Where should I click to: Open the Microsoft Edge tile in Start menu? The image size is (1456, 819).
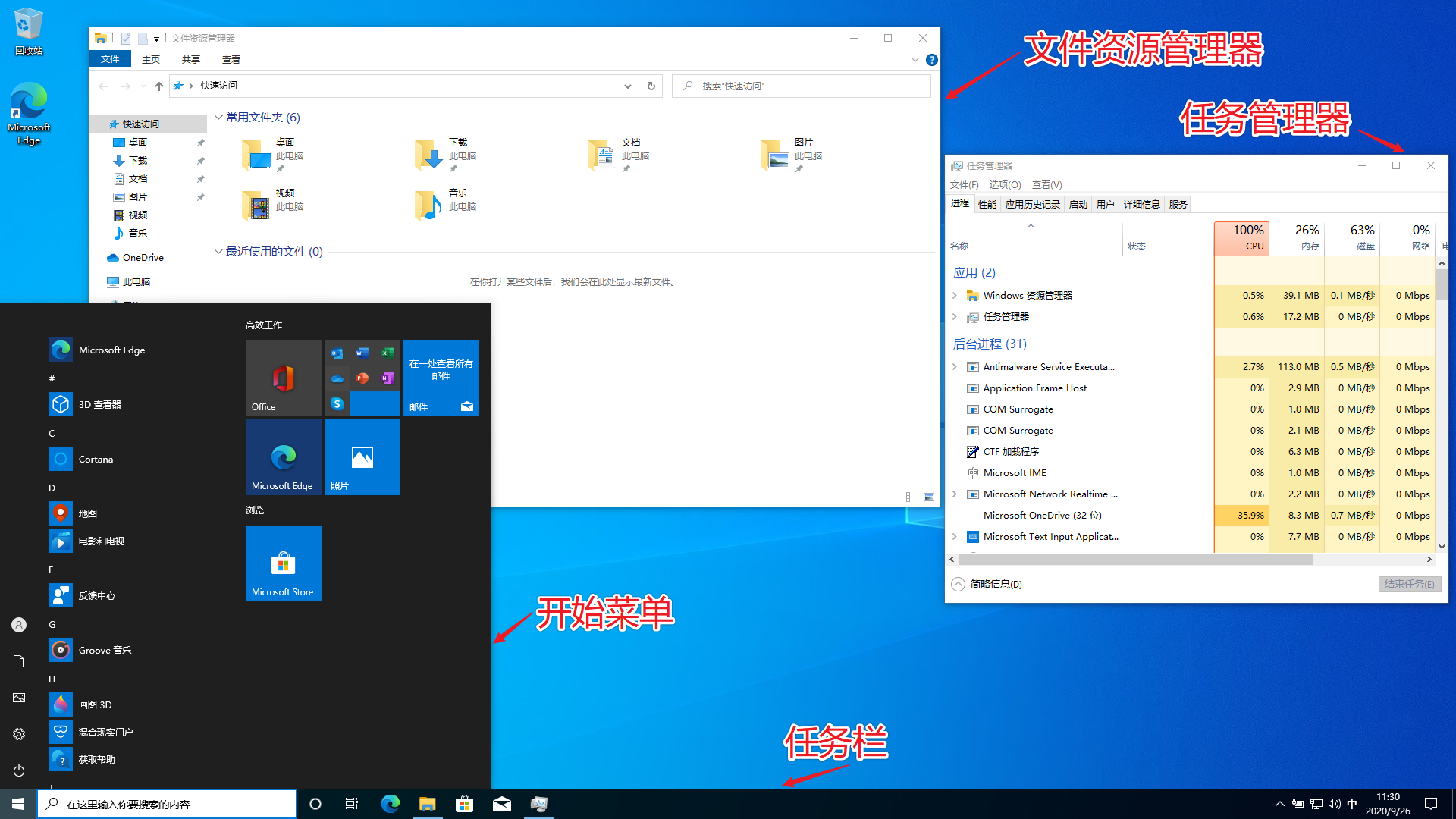point(284,457)
